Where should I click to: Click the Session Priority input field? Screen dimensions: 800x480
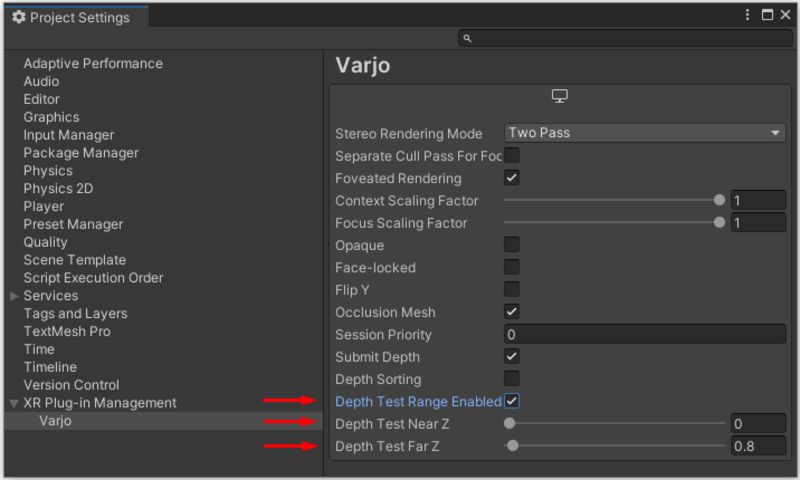[x=645, y=335]
